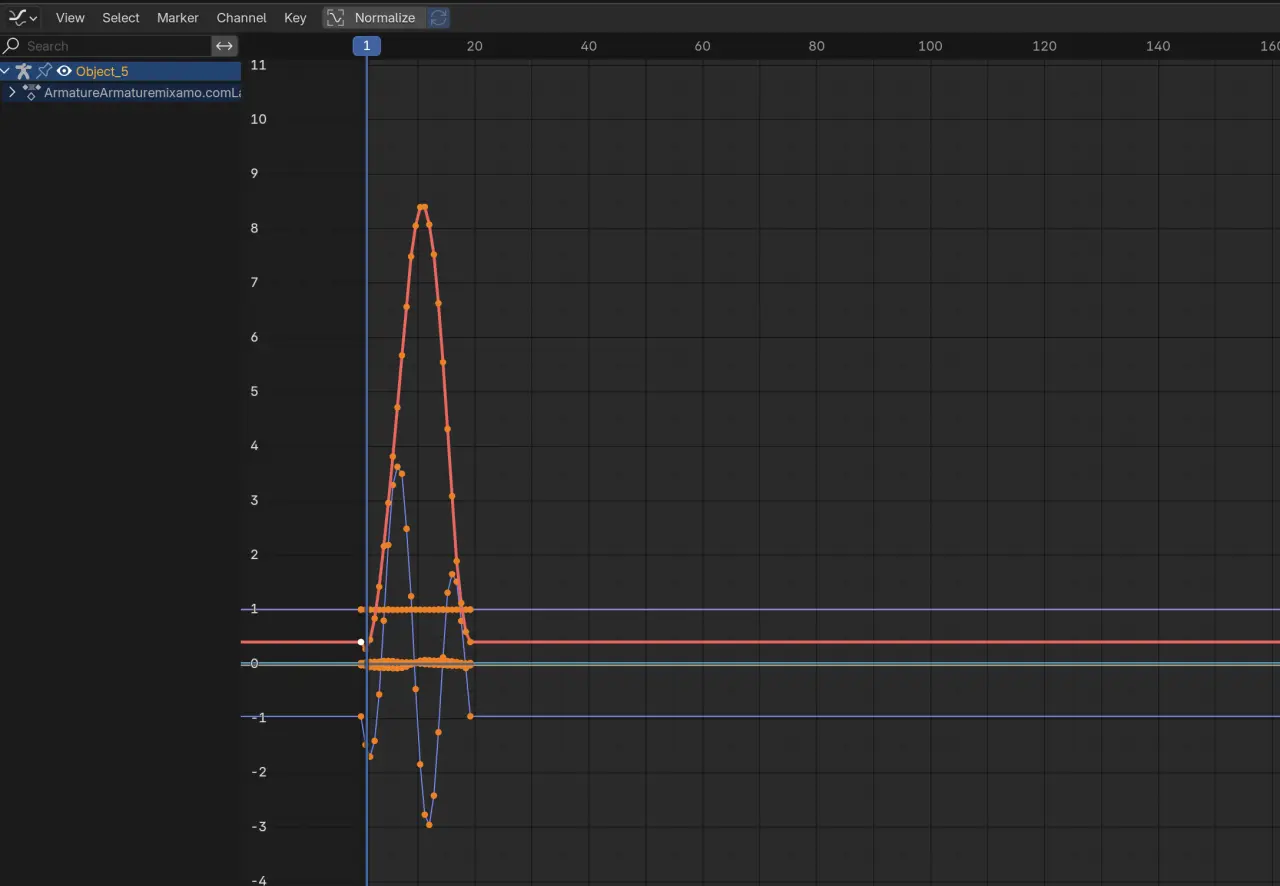Expand the ArmatureArmaturemixamo.com action
1280x886 pixels.
(12, 92)
